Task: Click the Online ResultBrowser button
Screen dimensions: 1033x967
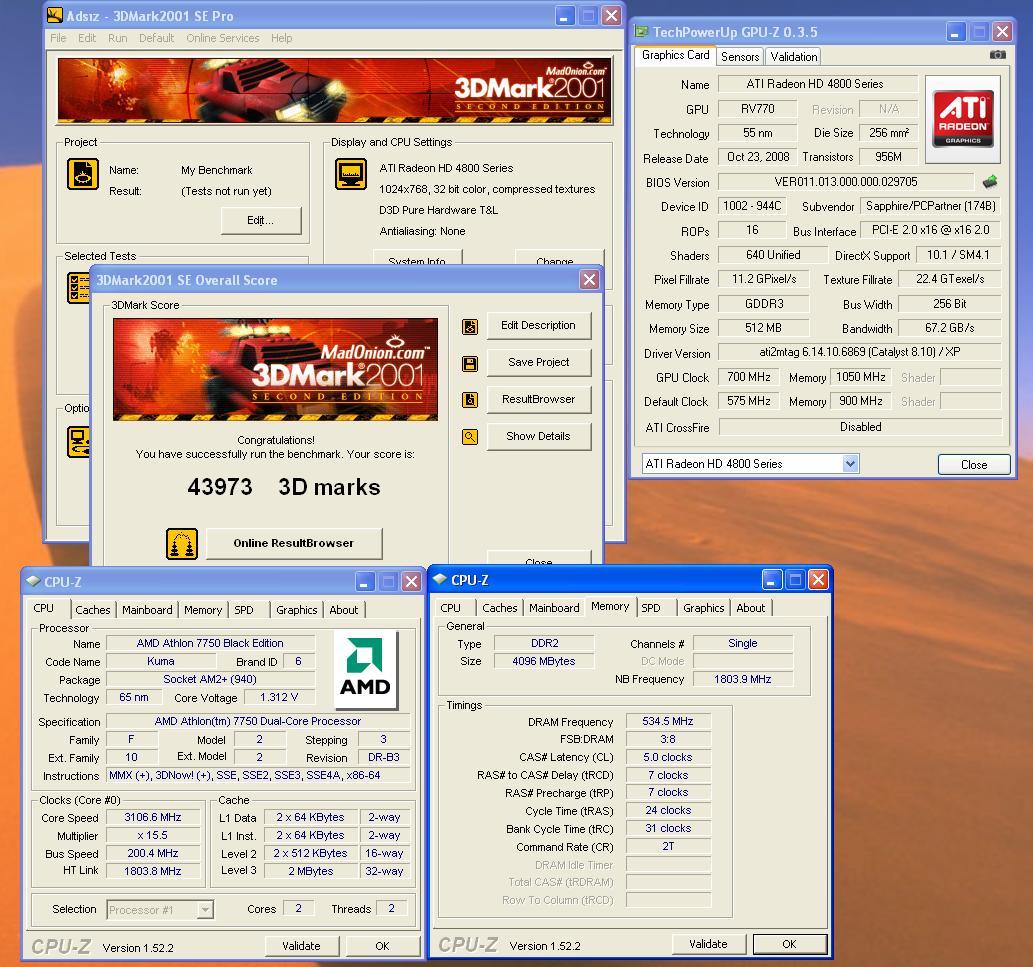Action: (294, 543)
